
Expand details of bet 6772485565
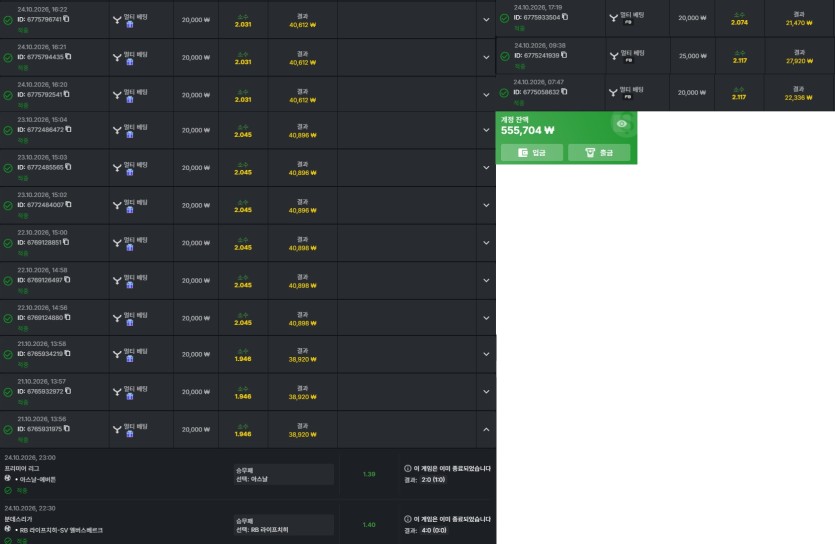[486, 168]
